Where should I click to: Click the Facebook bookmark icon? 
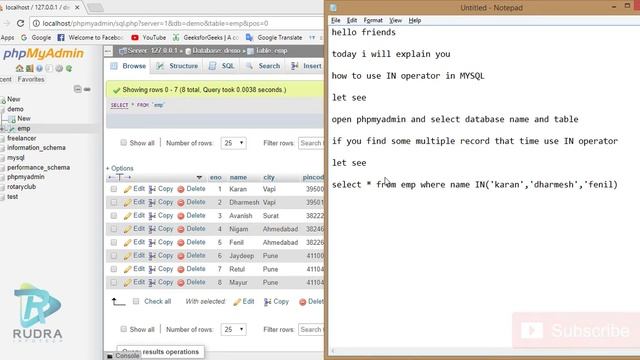pos(61,38)
